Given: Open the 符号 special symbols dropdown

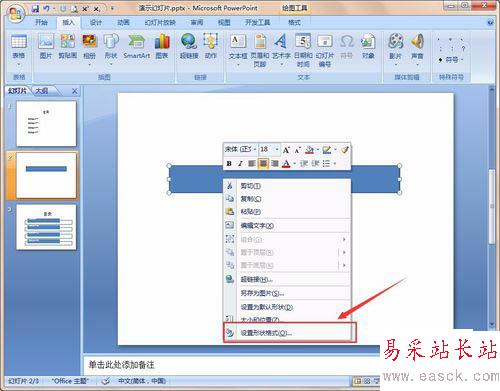Looking at the screenshot, I should 451,60.
